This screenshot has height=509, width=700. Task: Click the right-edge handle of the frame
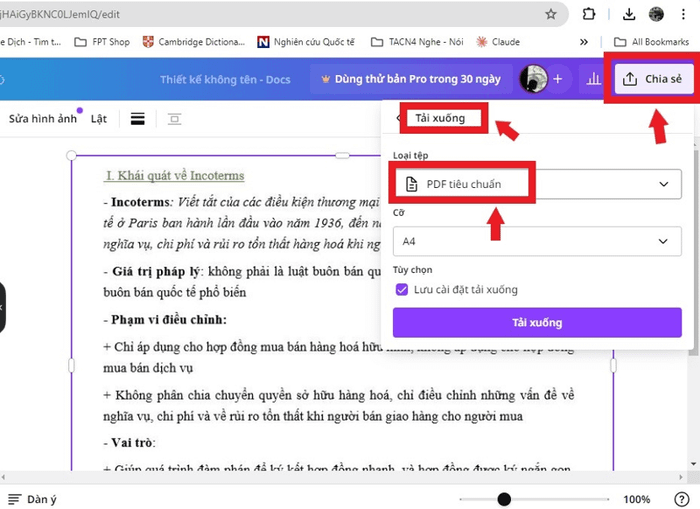coord(613,366)
